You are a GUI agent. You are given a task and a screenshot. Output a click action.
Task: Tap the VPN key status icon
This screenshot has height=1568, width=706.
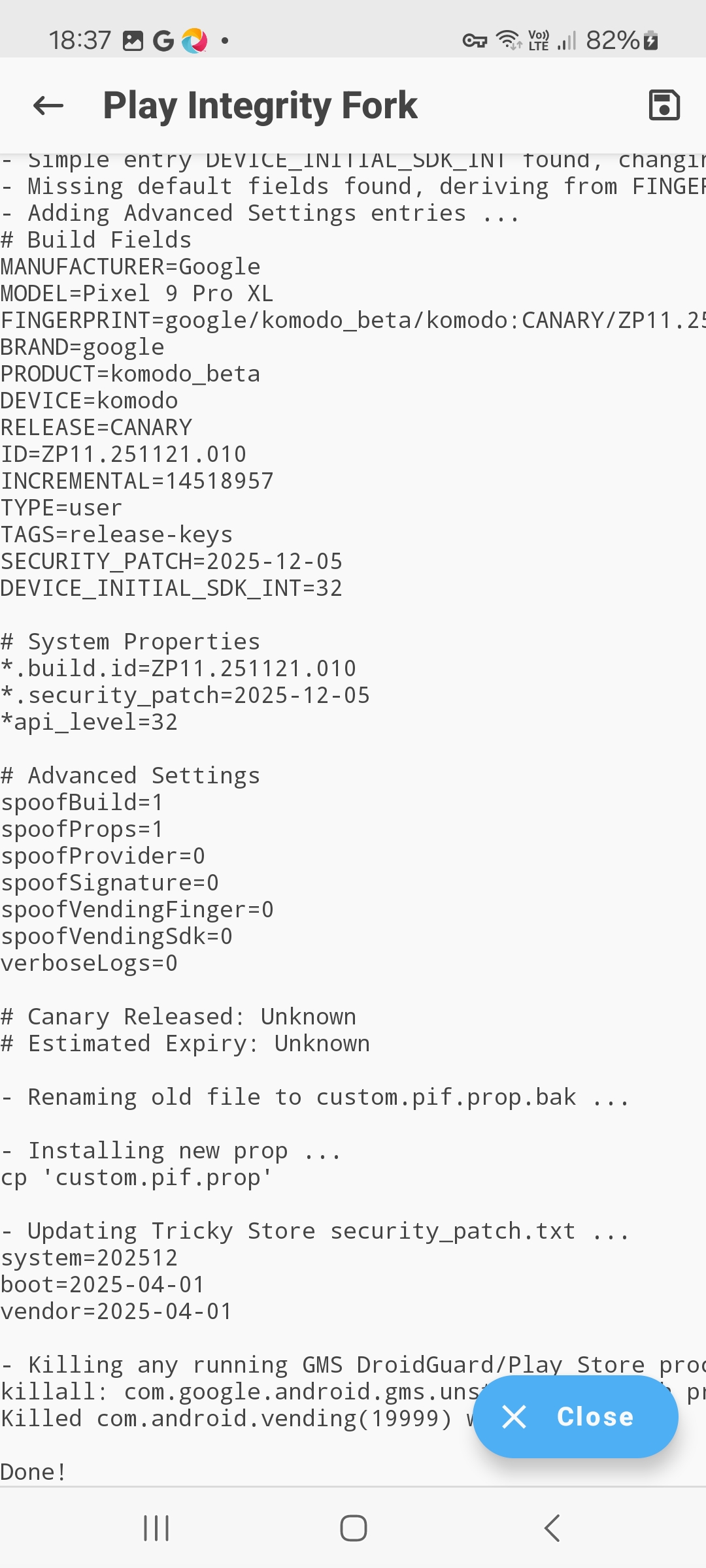pyautogui.click(x=475, y=41)
